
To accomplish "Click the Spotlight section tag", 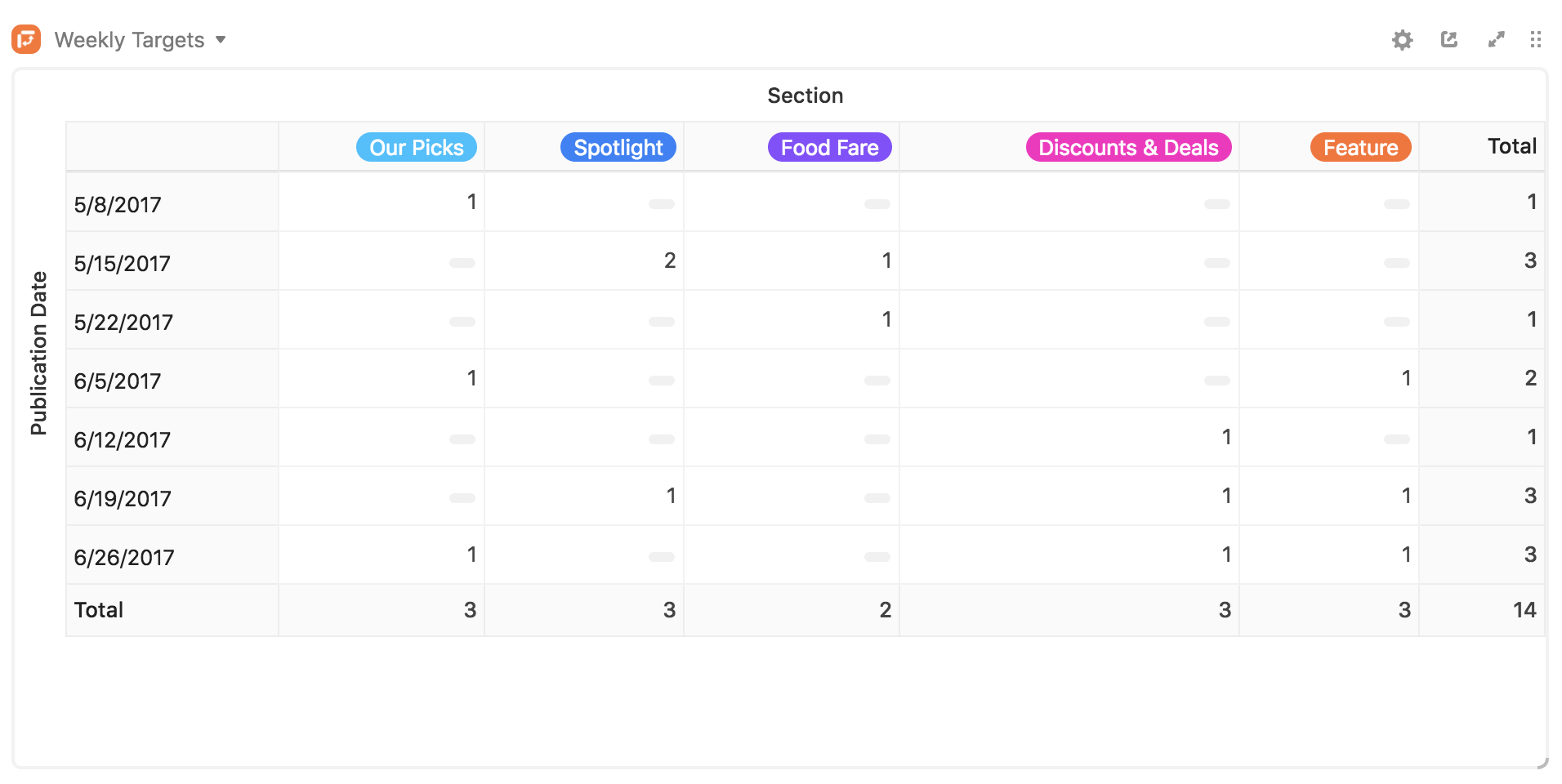I will click(x=618, y=147).
